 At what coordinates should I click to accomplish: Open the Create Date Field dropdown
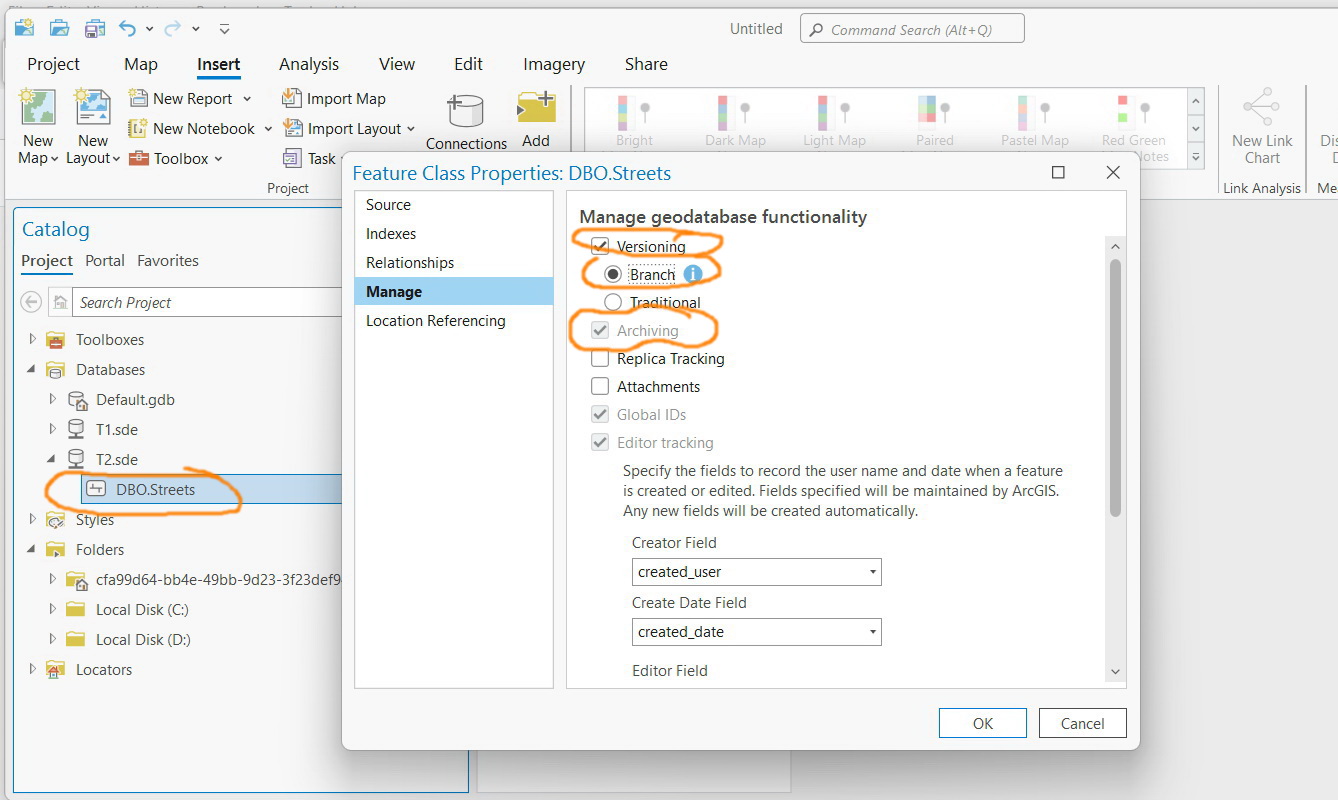pos(757,632)
